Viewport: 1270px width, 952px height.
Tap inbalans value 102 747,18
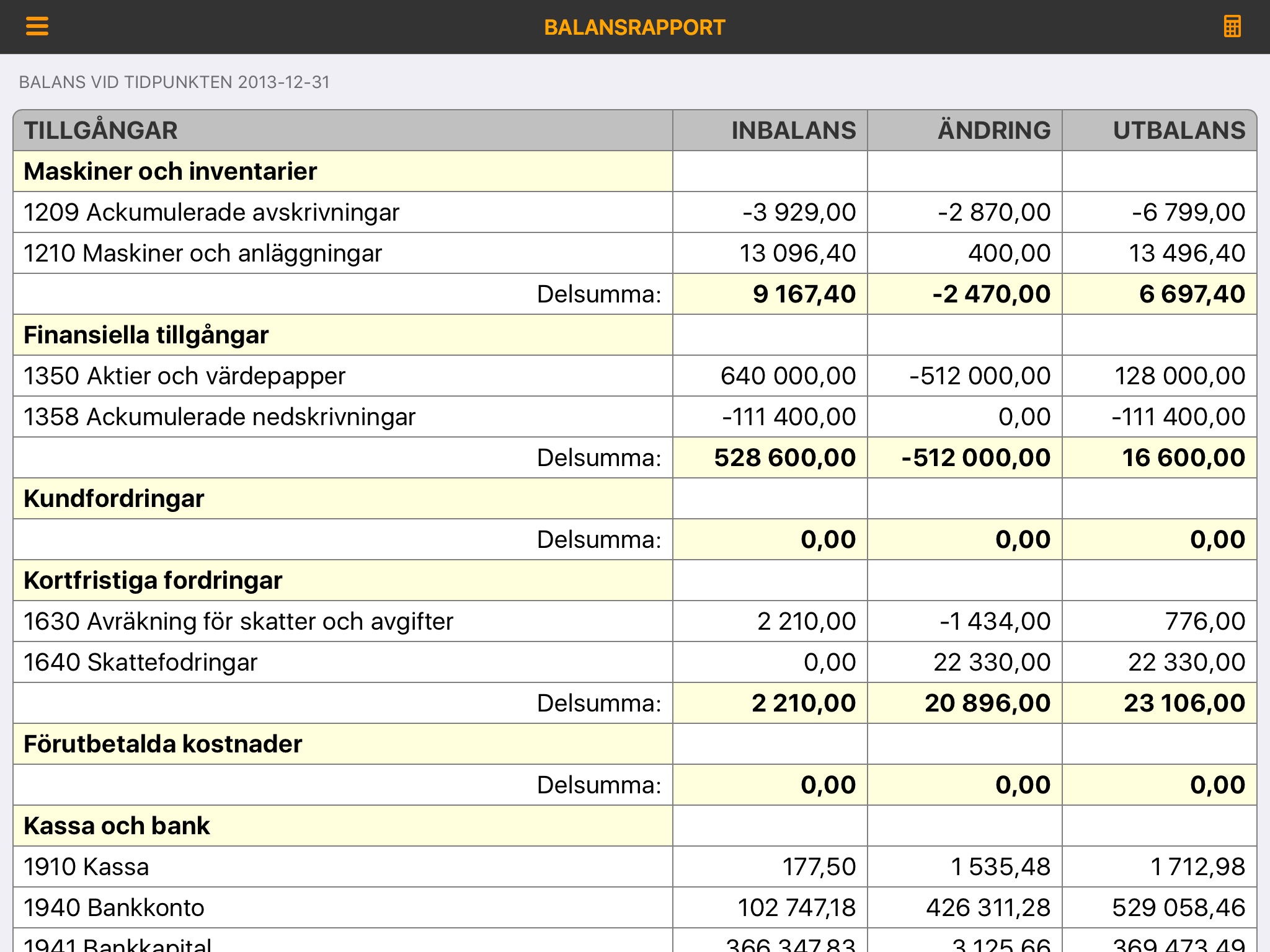tap(796, 907)
